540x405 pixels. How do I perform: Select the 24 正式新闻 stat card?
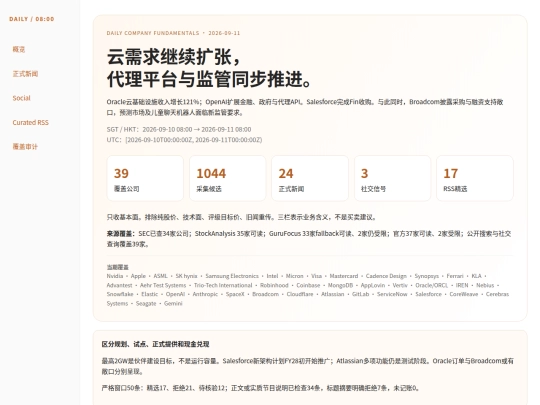(310, 178)
